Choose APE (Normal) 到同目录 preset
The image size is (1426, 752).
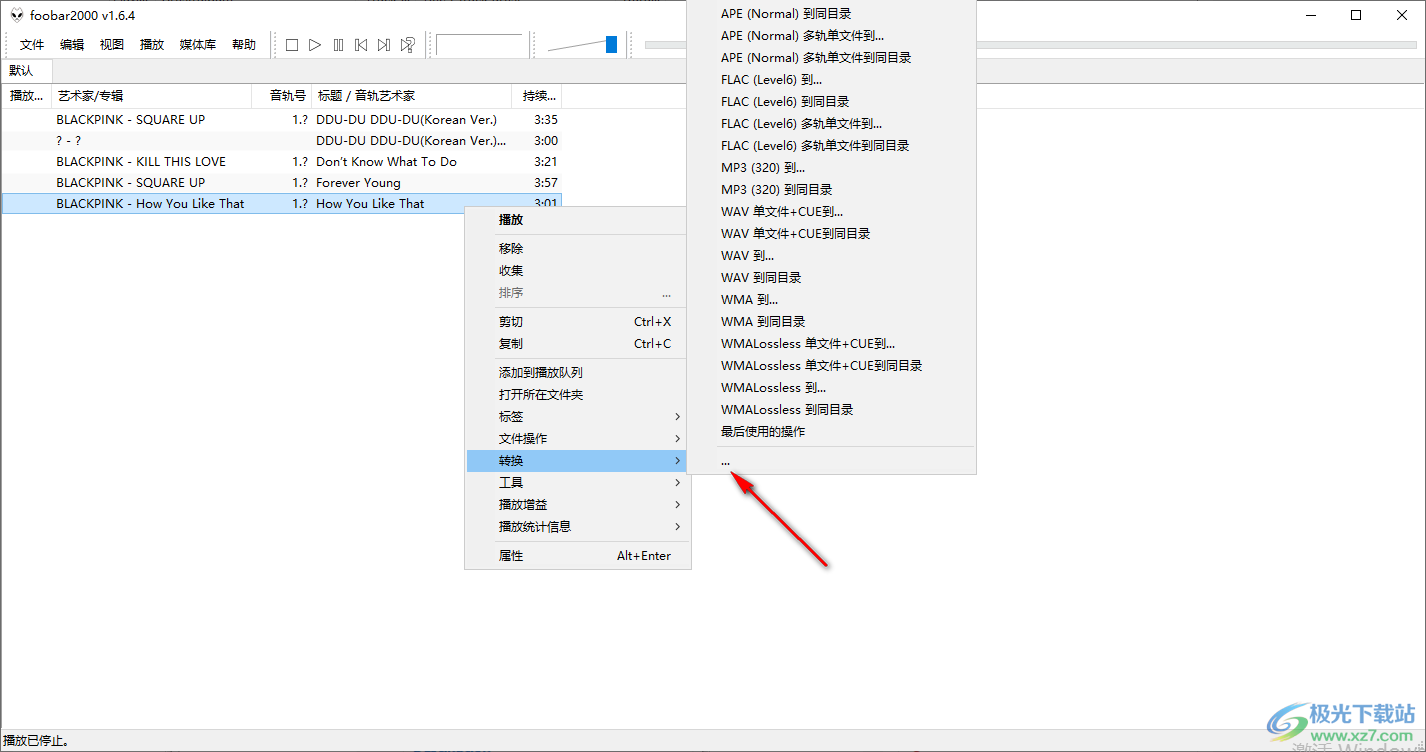[831, 14]
